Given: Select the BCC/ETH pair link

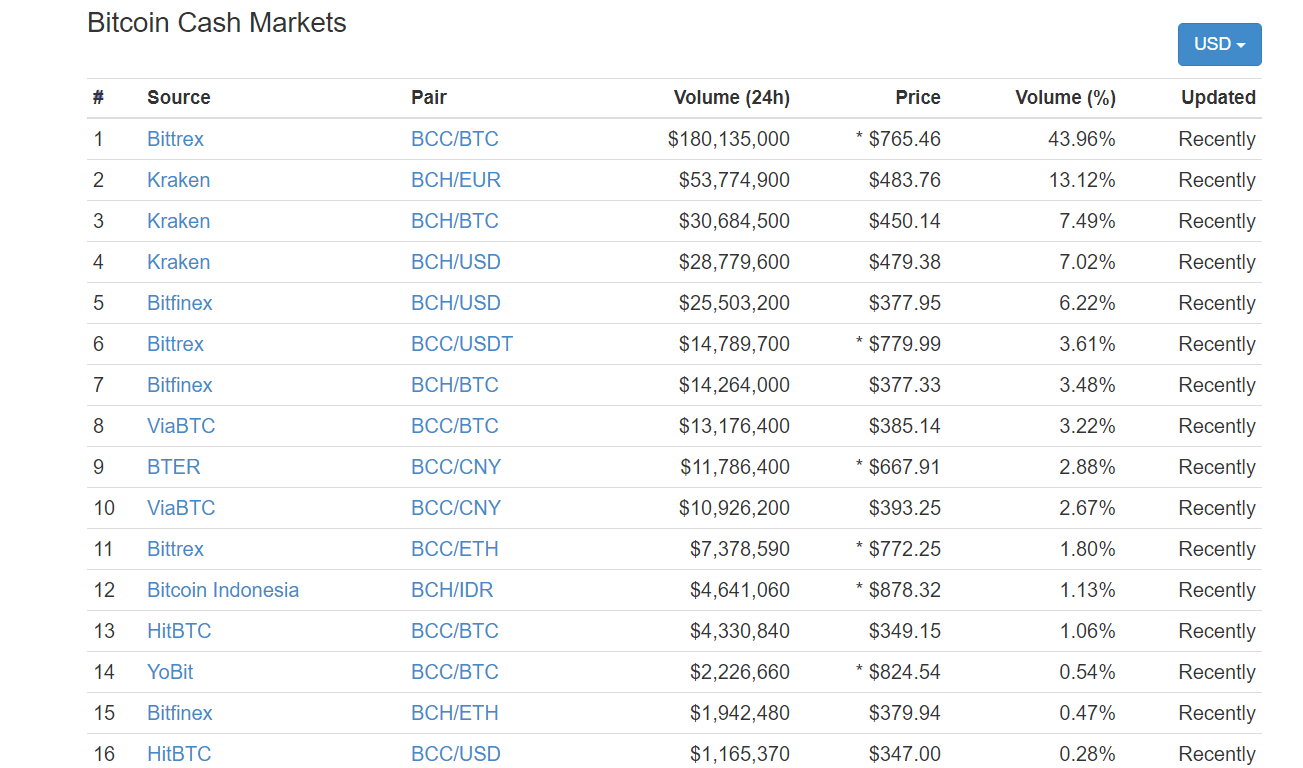Looking at the screenshot, I should pos(454,549).
